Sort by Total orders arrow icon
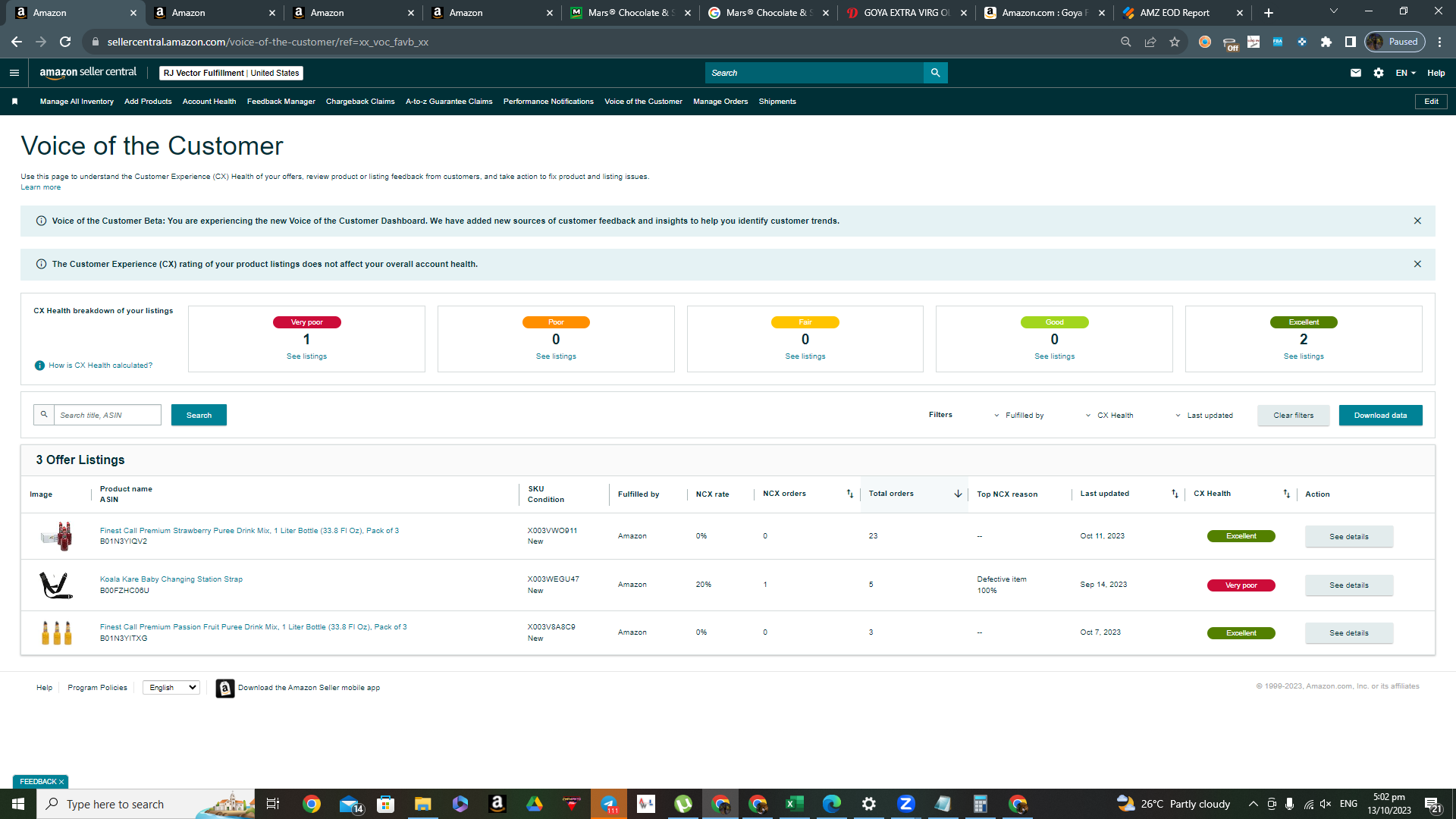The width and height of the screenshot is (1456, 819). click(x=958, y=494)
